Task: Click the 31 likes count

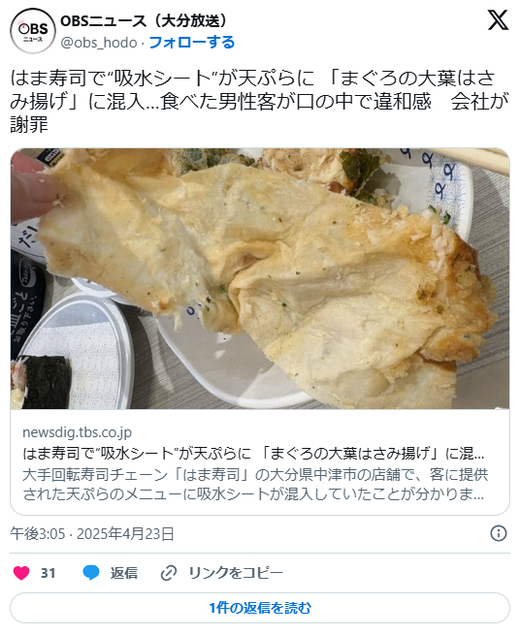Action: [x=48, y=573]
